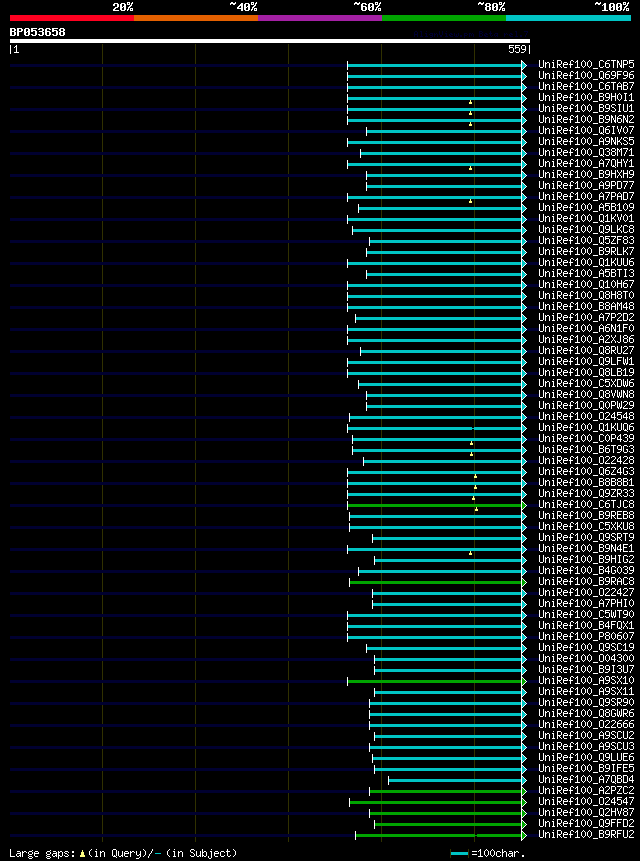This screenshot has height=861, width=640.
Task: Select the UniRef100_B9RFU2 label
Action: point(586,834)
